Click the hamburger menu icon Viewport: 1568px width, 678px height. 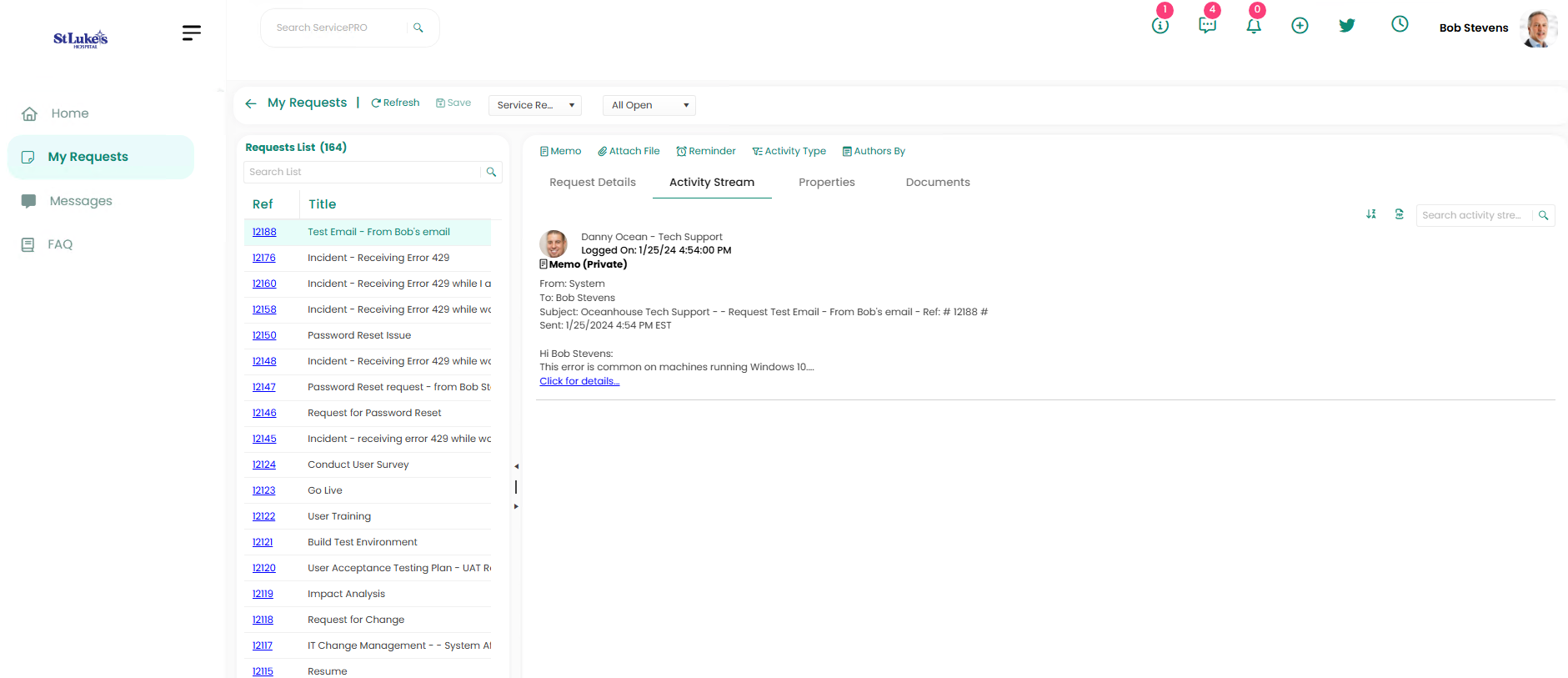[x=191, y=33]
